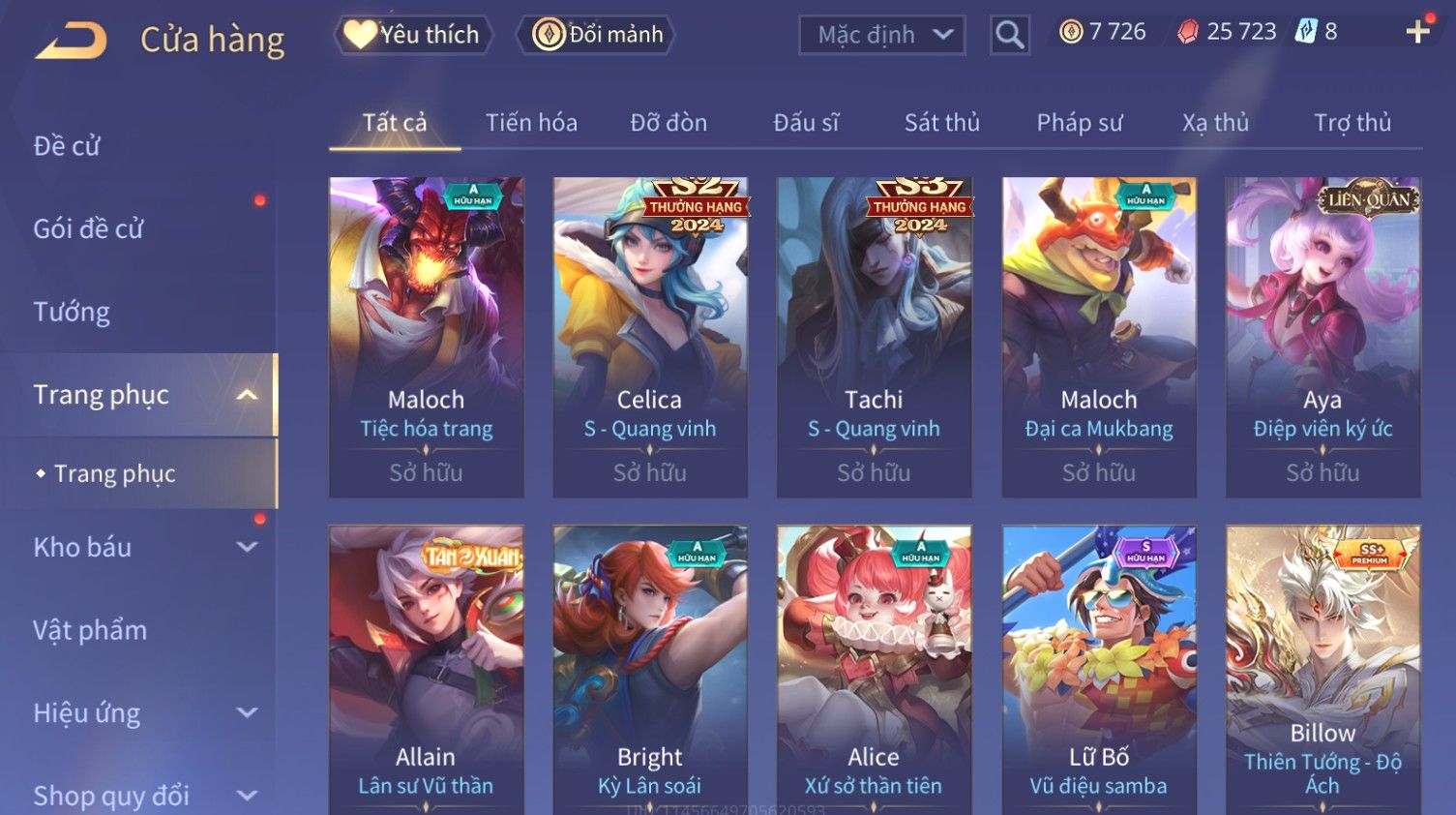This screenshot has width=1456, height=815.
Task: Click the golden back arrow icon
Action: tap(72, 41)
